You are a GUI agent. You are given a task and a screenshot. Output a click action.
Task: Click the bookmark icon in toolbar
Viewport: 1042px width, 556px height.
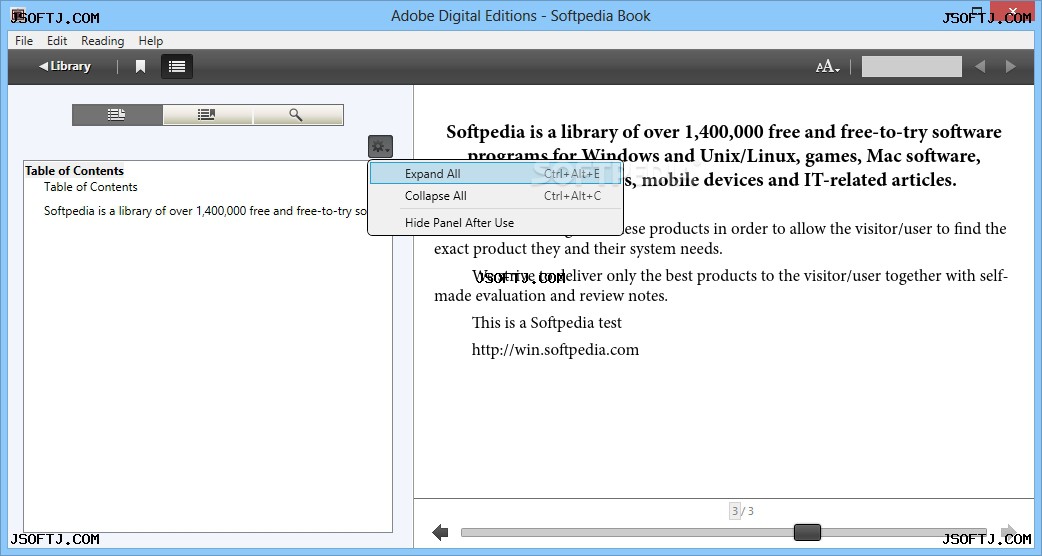point(140,66)
